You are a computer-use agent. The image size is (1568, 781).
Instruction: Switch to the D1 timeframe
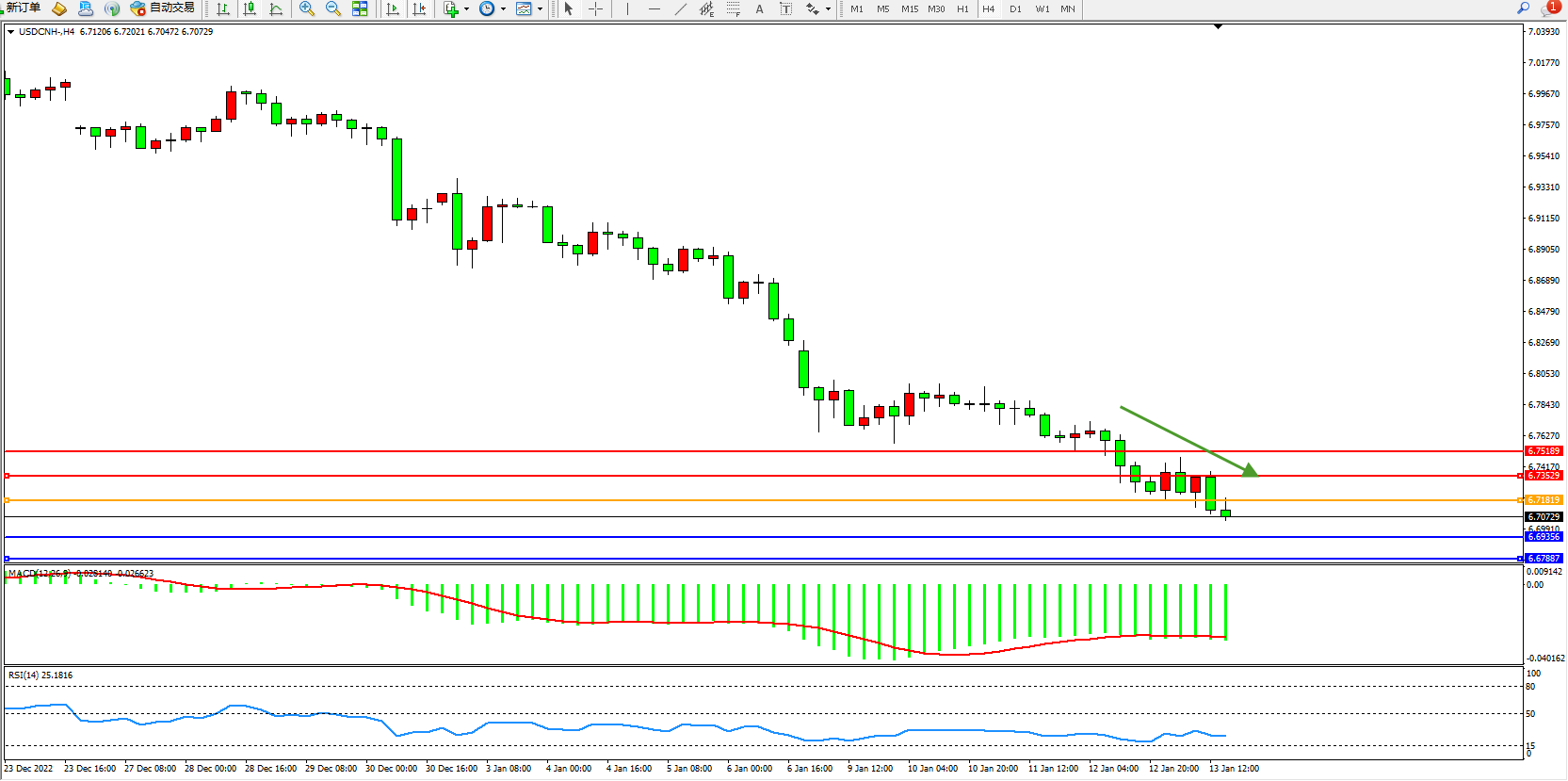(1015, 9)
